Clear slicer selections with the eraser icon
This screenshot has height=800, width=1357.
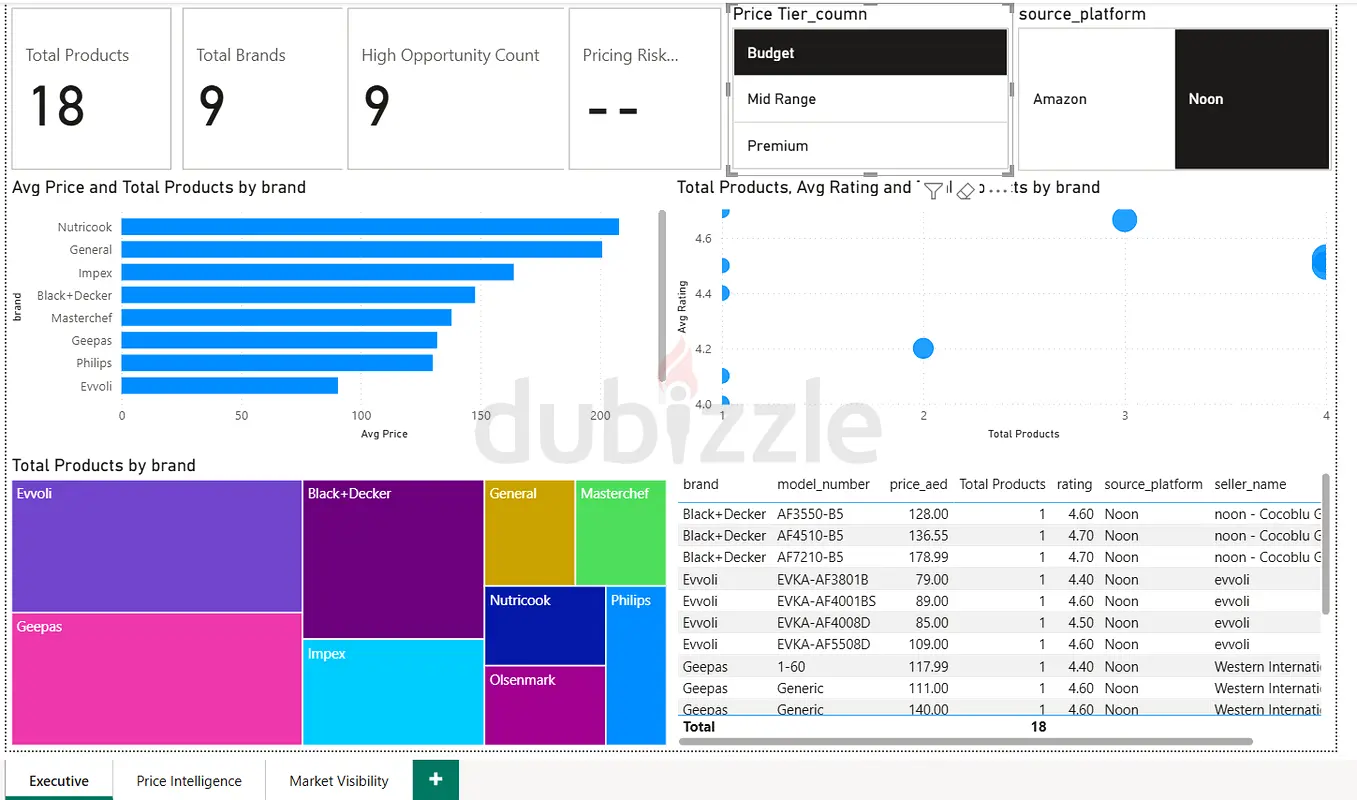[965, 190]
